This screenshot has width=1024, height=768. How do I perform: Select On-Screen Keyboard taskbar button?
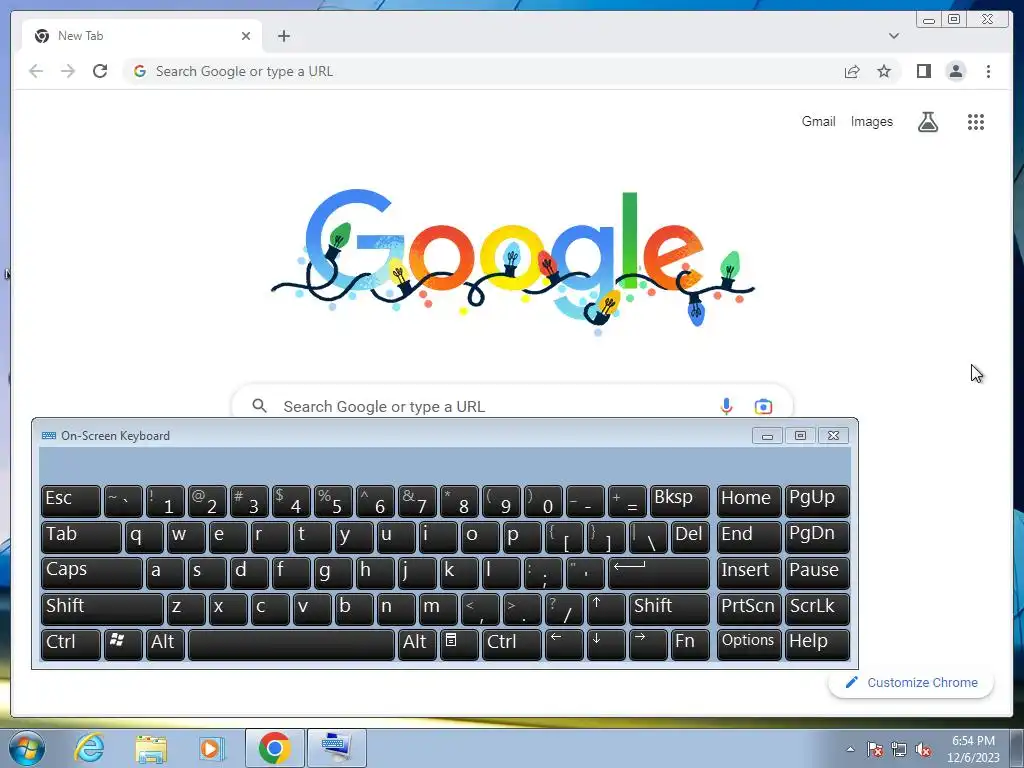point(336,748)
